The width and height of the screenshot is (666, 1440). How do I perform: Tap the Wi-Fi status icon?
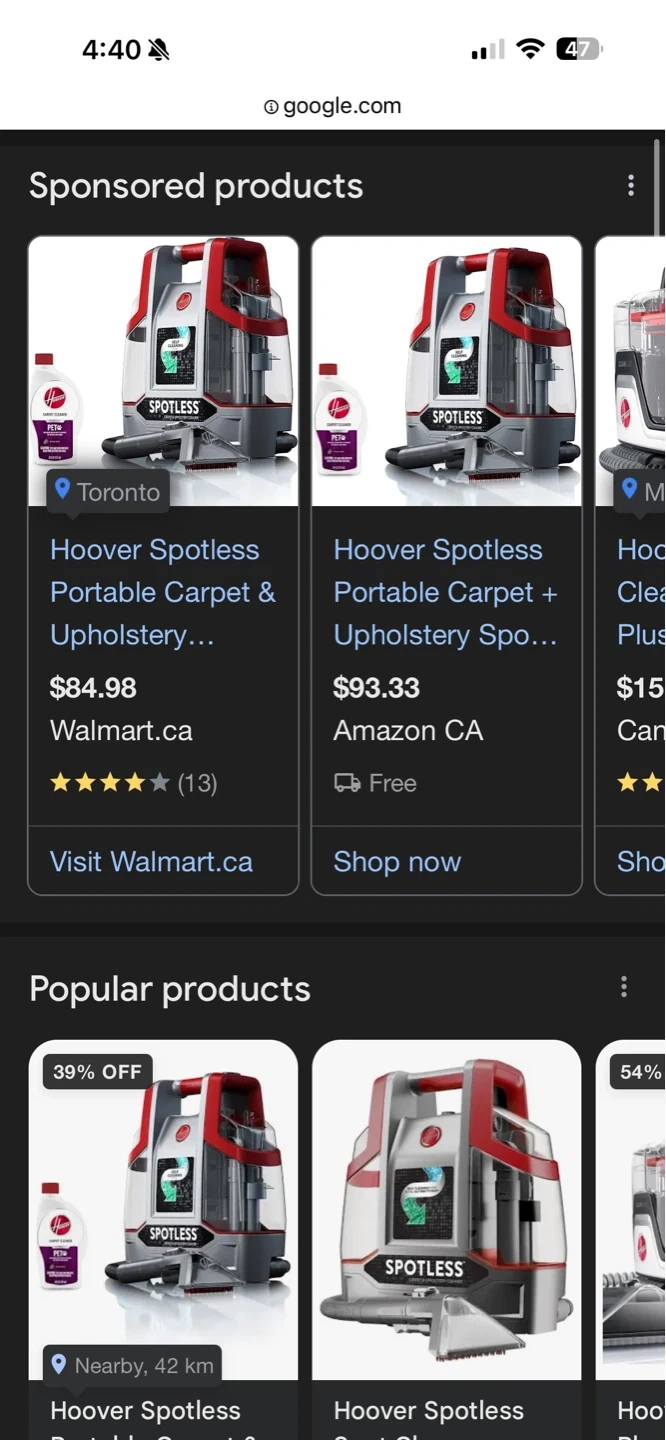(530, 49)
